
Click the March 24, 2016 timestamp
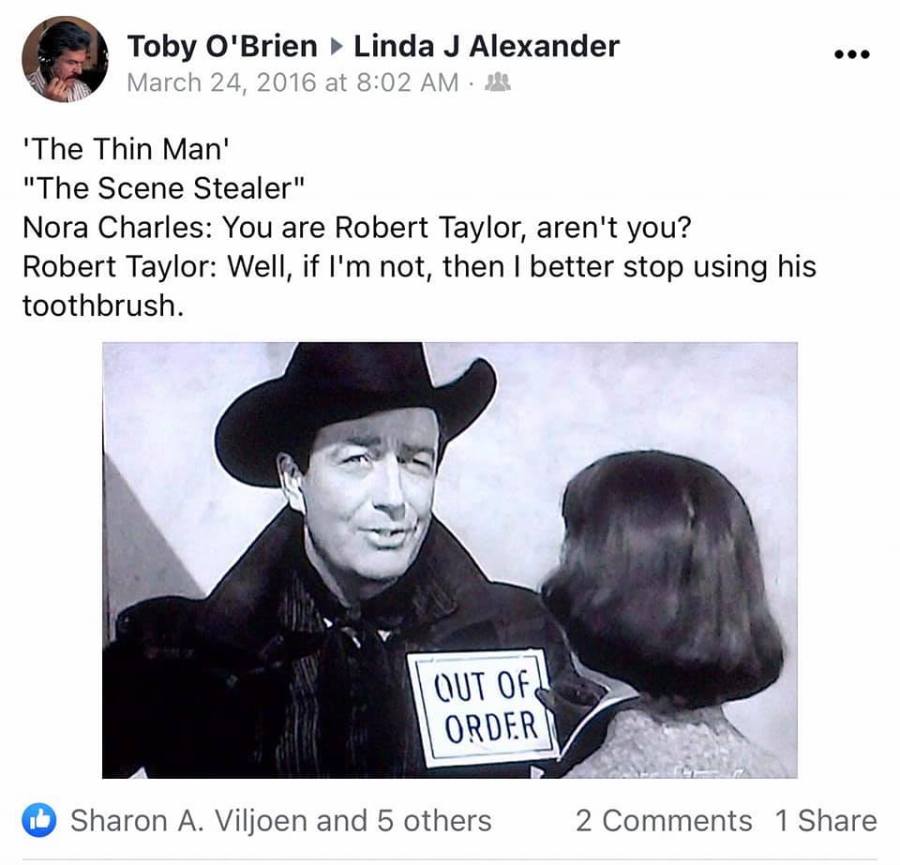tap(292, 83)
